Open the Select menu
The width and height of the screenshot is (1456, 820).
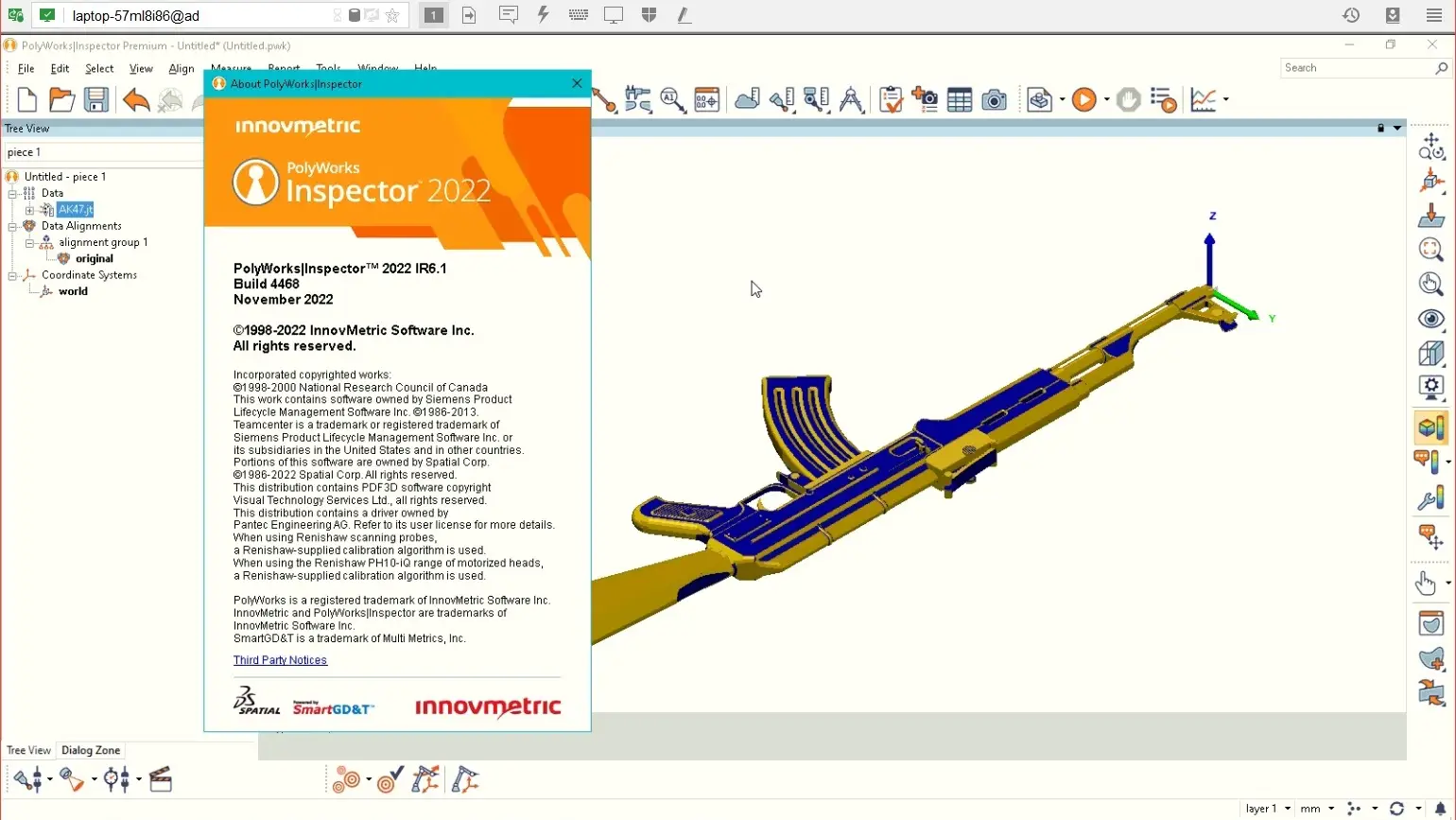99,68
